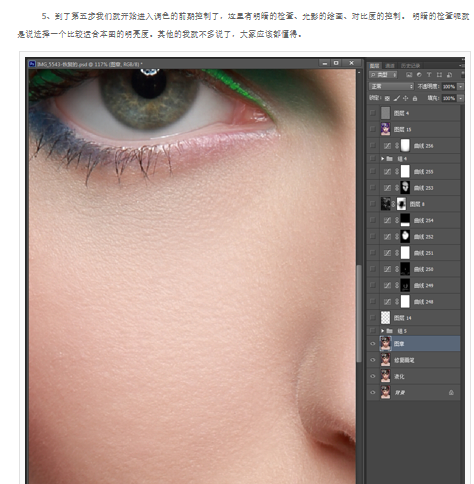Screen dimensions: 474x484
Task: Filter layers by smart object icon
Action: 449,75
